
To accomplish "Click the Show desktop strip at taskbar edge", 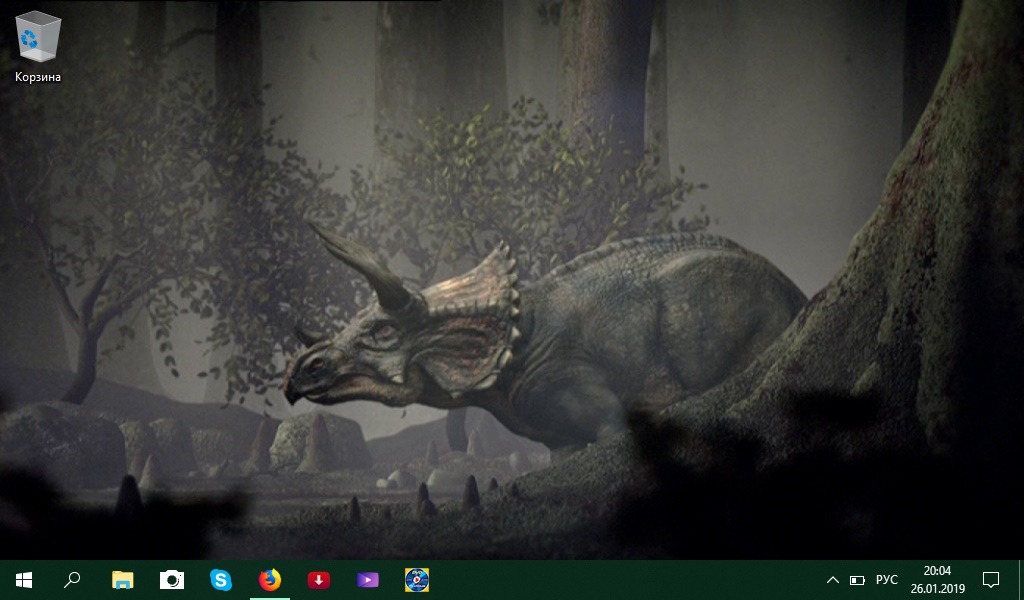I will 1021,580.
